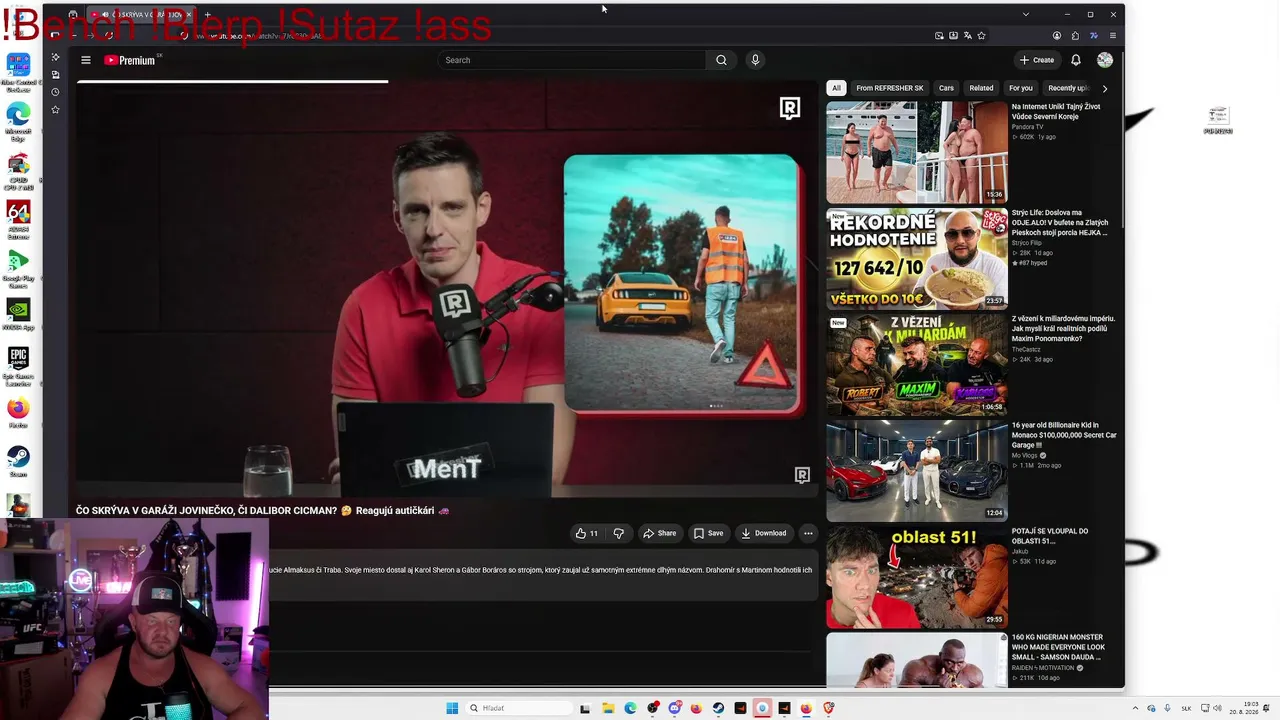Open the YouTube account avatar menu
Screen dimensions: 1280x720
tap(1105, 60)
